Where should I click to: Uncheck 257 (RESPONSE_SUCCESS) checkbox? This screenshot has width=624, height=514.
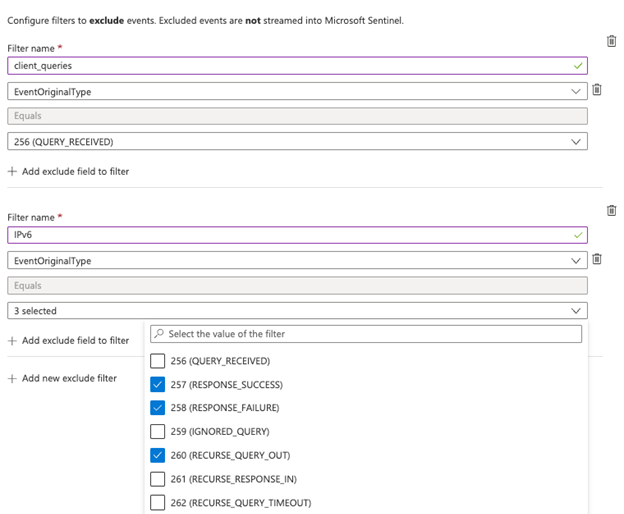157,385
